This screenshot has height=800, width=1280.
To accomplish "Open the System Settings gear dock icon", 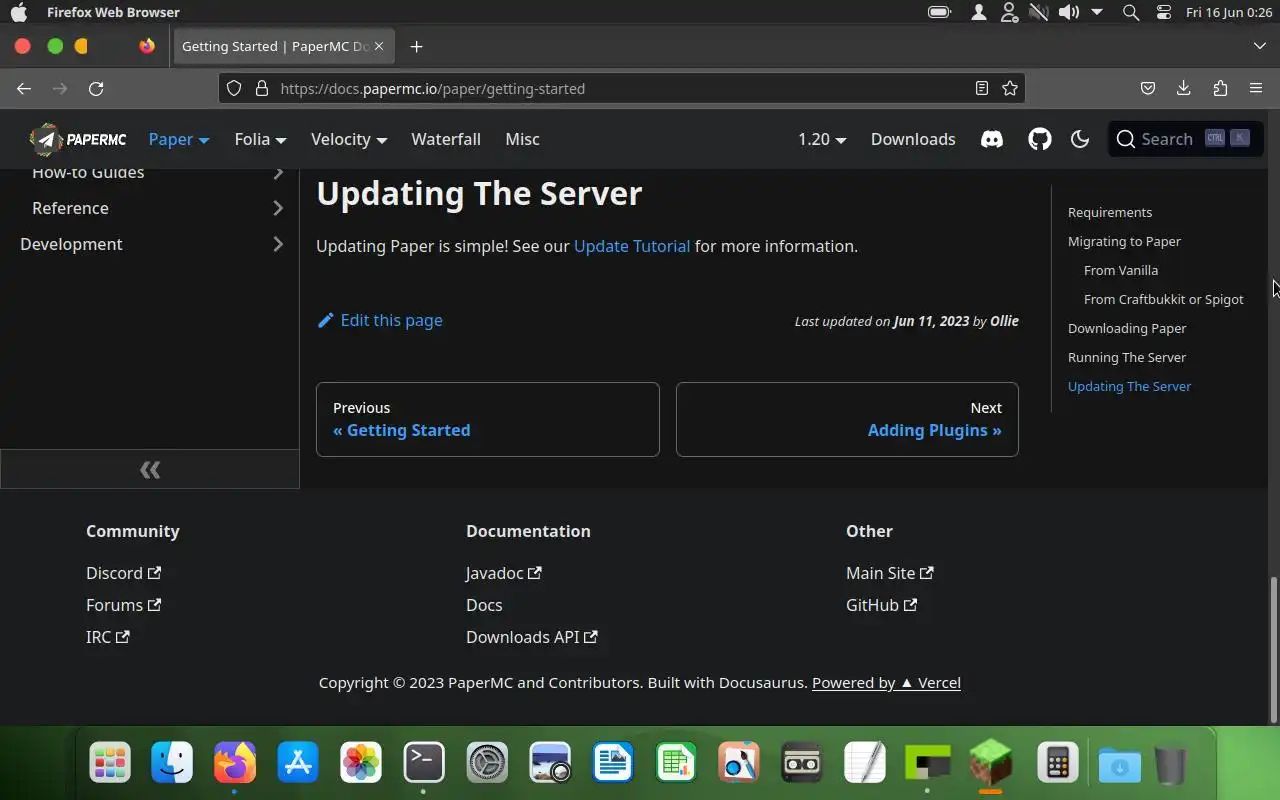I will click(x=487, y=764).
